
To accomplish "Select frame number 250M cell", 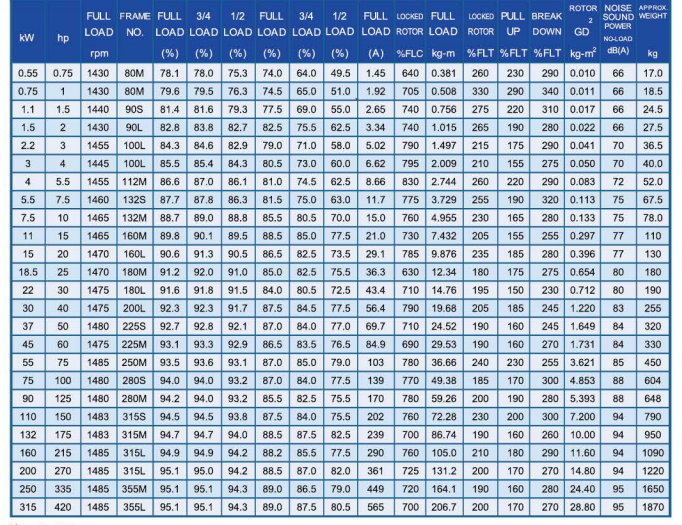I will tap(134, 363).
